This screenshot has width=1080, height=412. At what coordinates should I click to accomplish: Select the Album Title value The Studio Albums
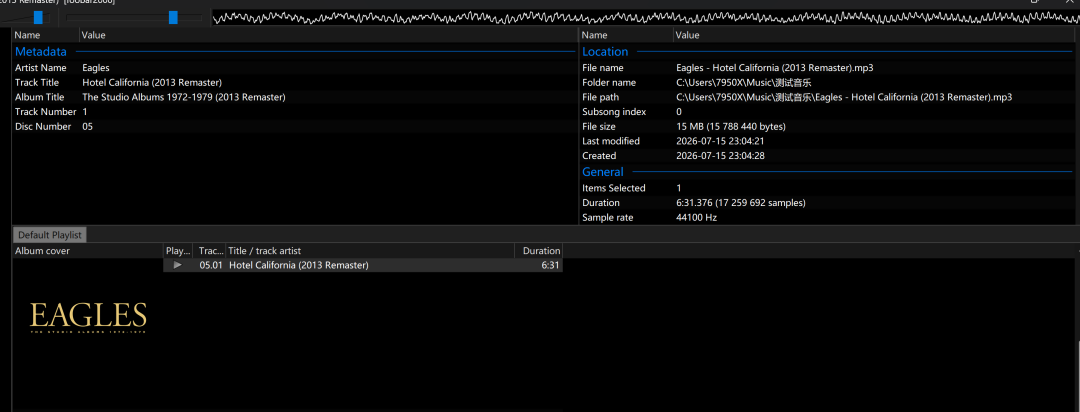tap(183, 97)
